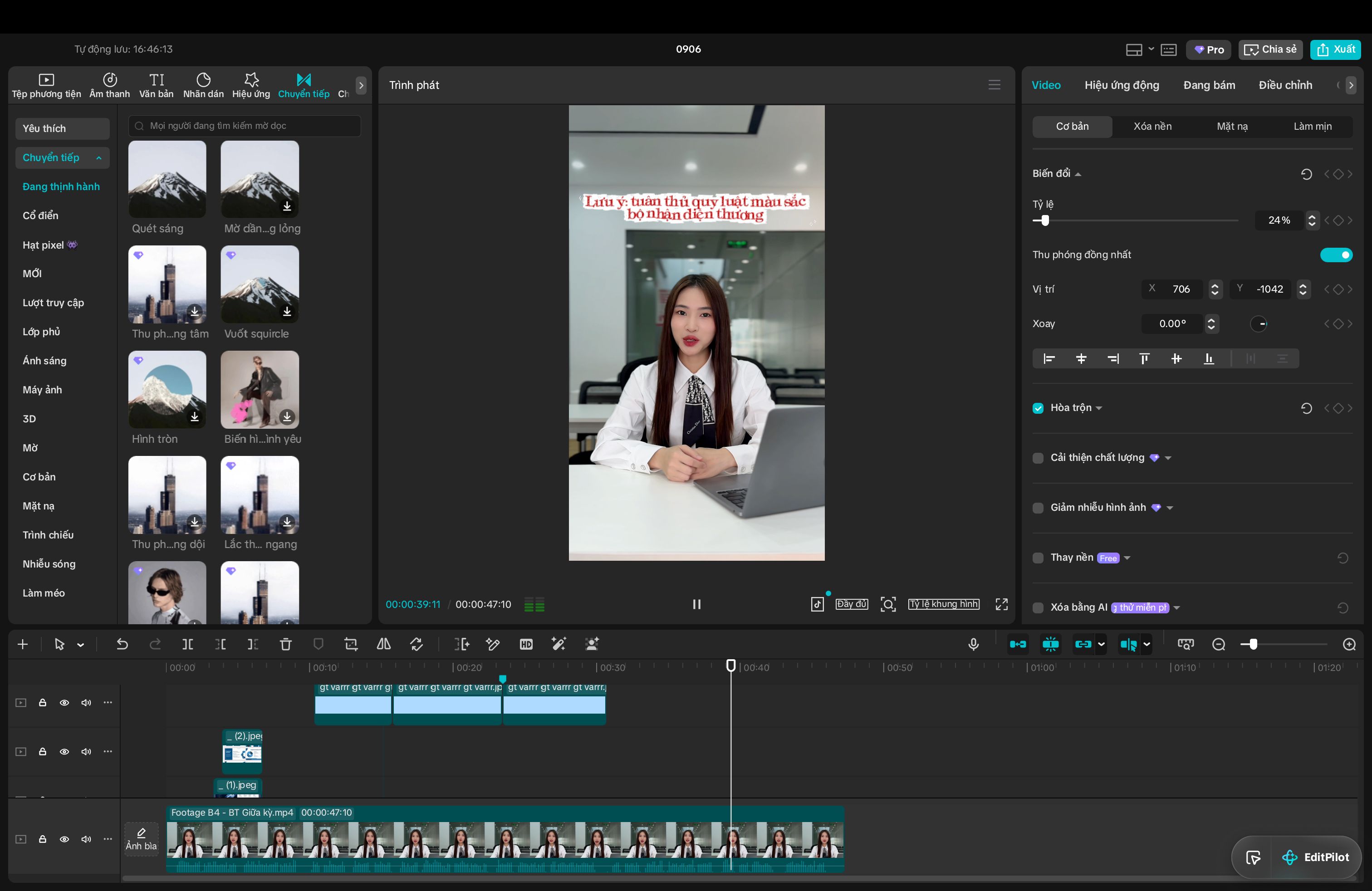
Task: Hide the Footage B4 main track eye
Action: click(64, 839)
